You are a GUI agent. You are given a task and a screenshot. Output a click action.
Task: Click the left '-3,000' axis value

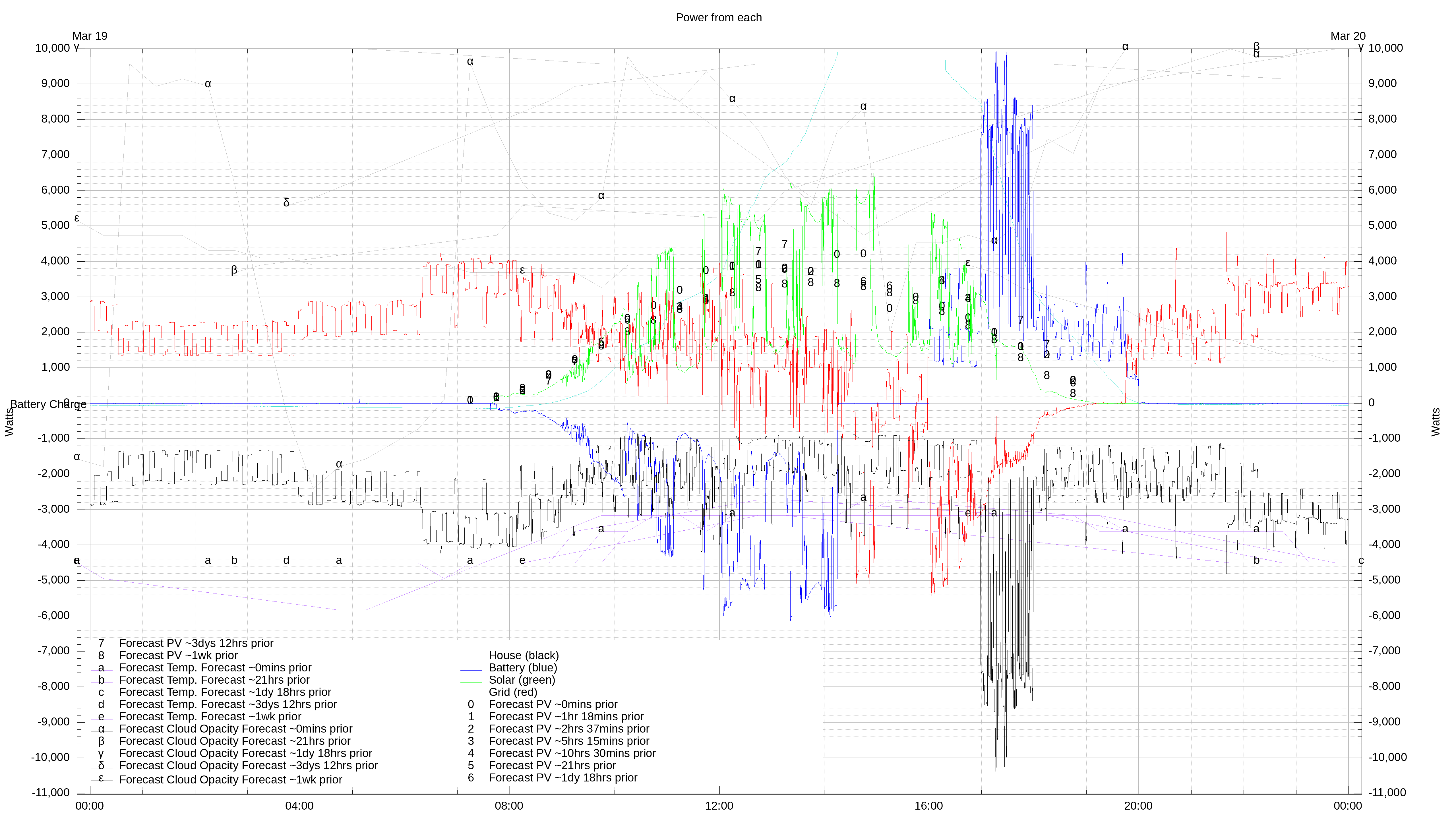point(53,509)
